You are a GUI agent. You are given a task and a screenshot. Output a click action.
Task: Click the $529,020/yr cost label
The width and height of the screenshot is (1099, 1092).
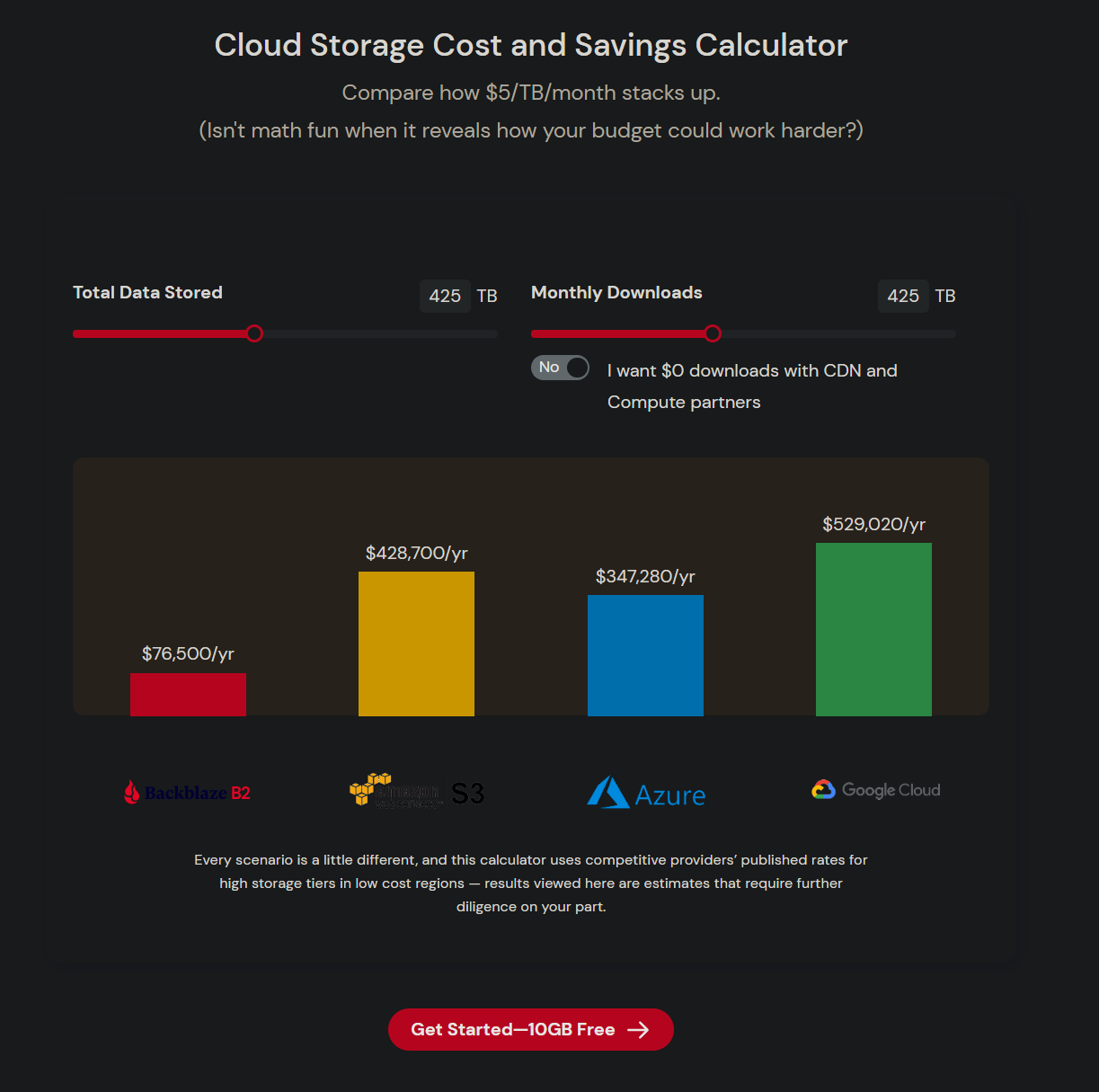click(x=873, y=524)
